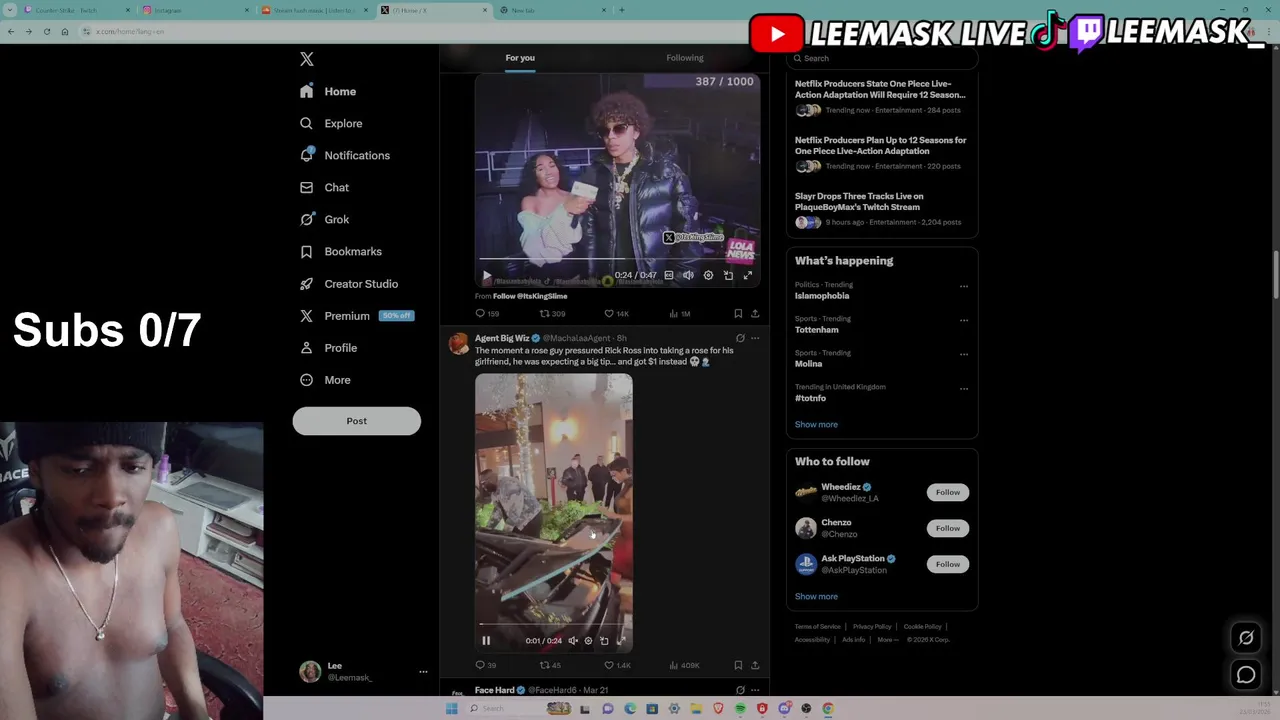Share the ItsKingSlime video post
Image resolution: width=1280 pixels, height=720 pixels.
[755, 313]
